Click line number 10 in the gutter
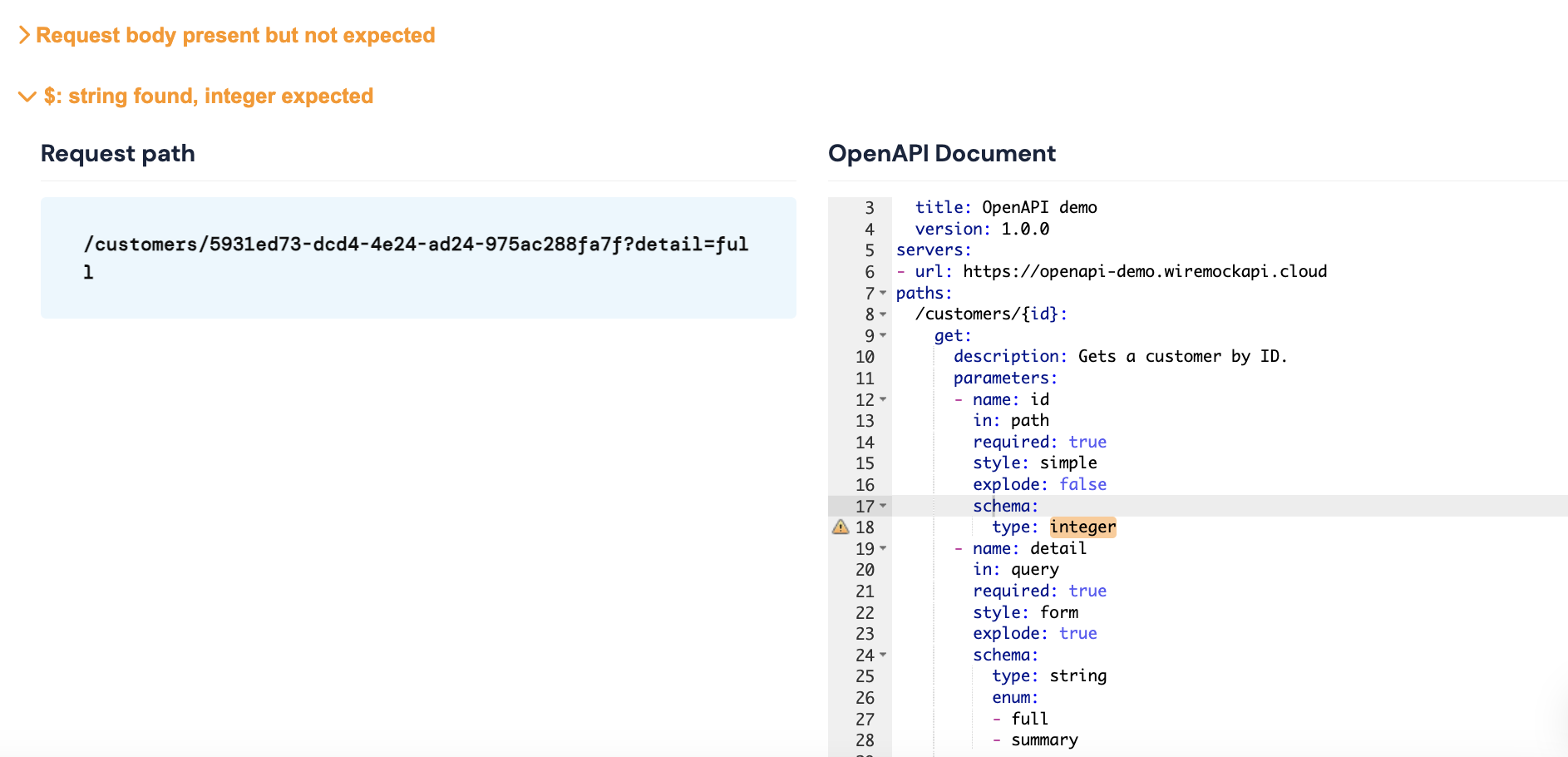The height and width of the screenshot is (757, 1568). tap(865, 357)
